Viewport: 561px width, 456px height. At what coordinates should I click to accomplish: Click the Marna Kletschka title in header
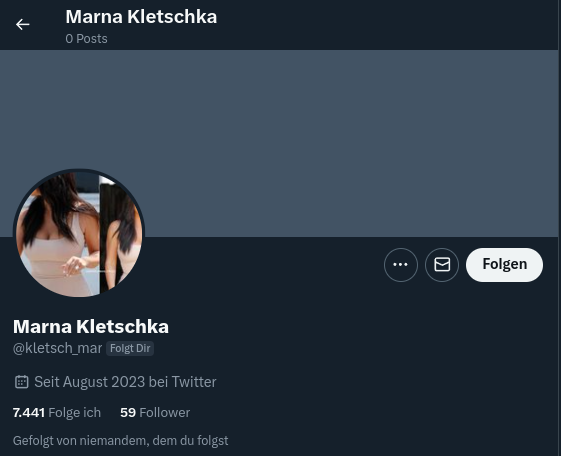click(x=141, y=17)
